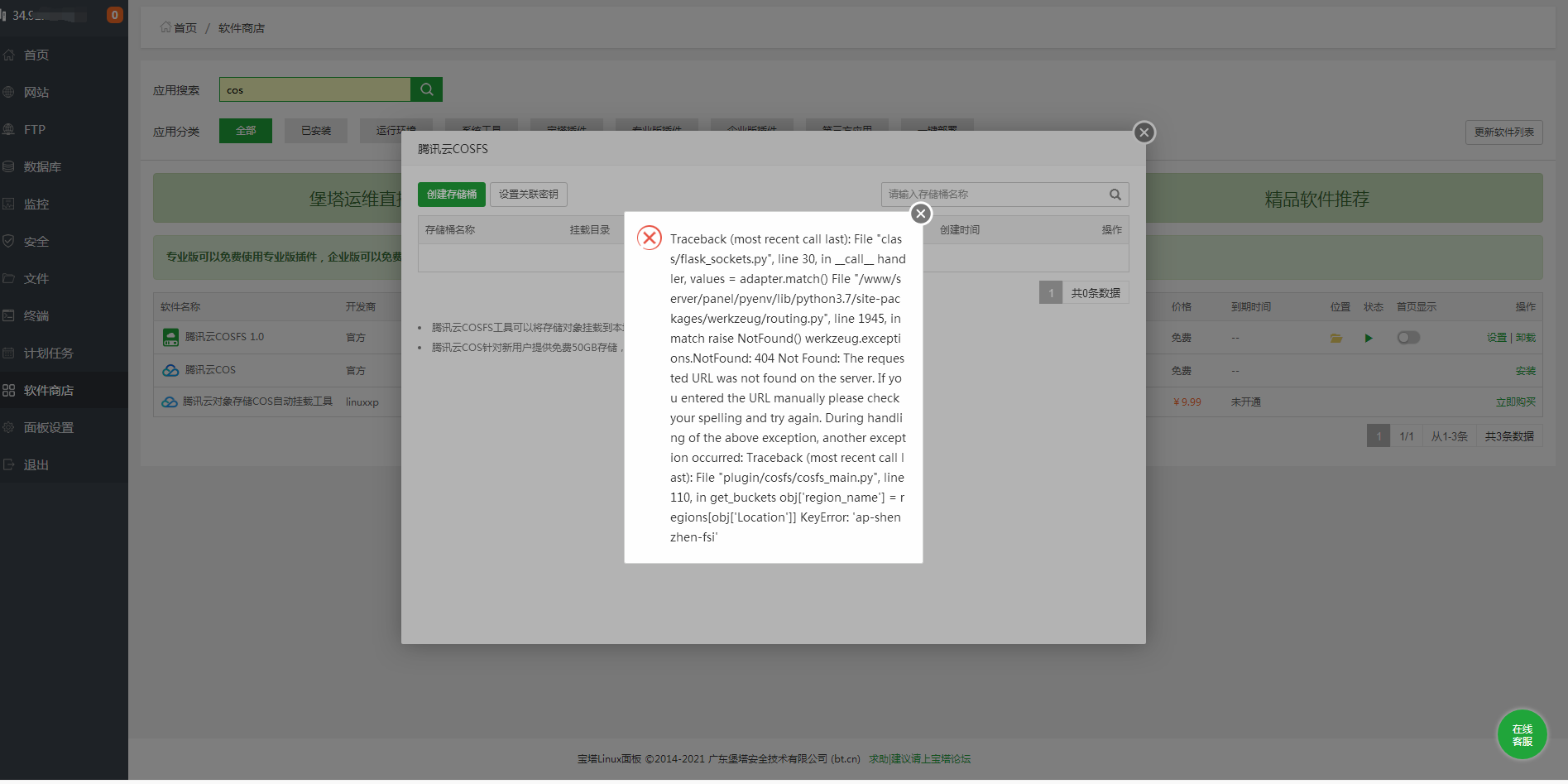Screen dimensions: 1568x784
Task: Select the 全部 category tab
Action: (x=246, y=131)
